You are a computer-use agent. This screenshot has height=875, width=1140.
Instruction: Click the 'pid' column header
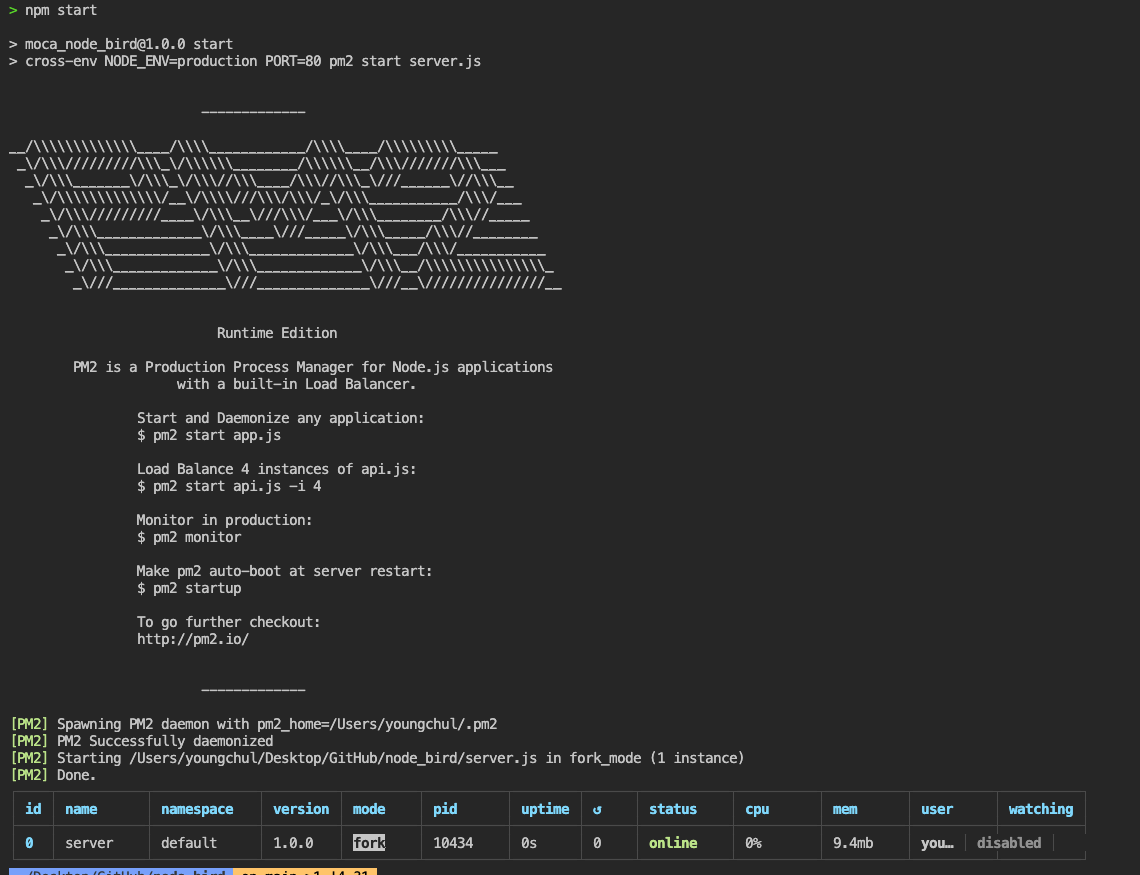445,809
